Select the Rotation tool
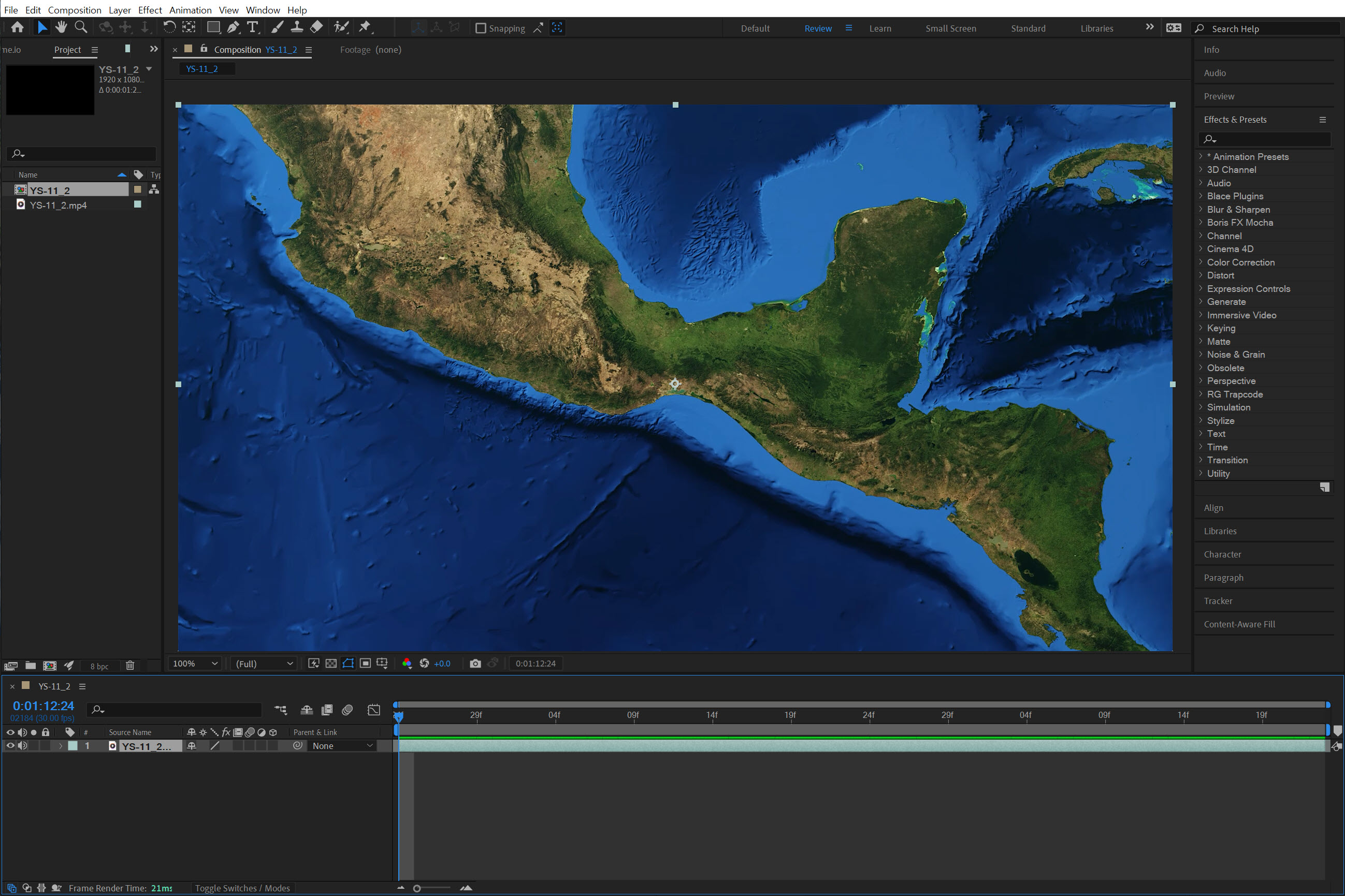The width and height of the screenshot is (1345, 896). pos(169,27)
